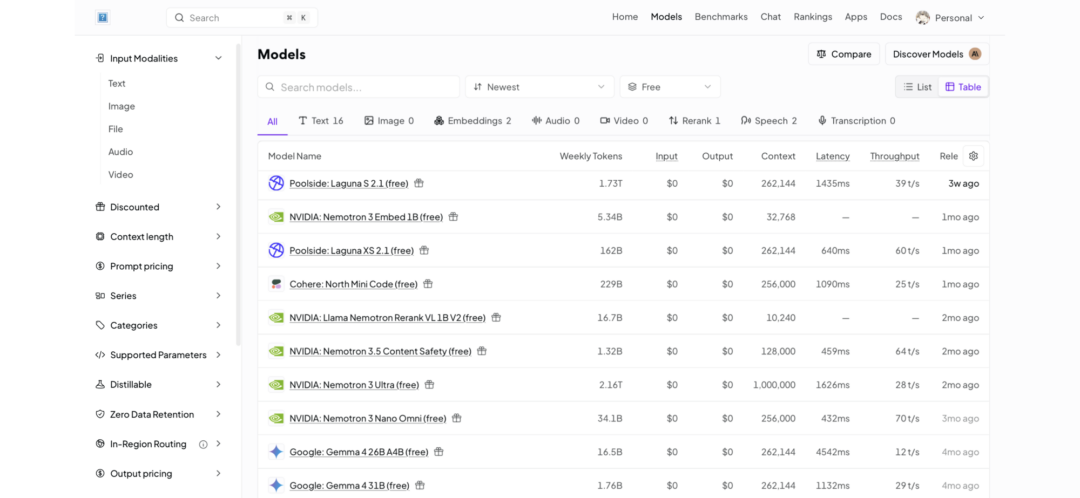The height and width of the screenshot is (498, 1080).
Task: Open table column settings gear
Action: tap(973, 156)
